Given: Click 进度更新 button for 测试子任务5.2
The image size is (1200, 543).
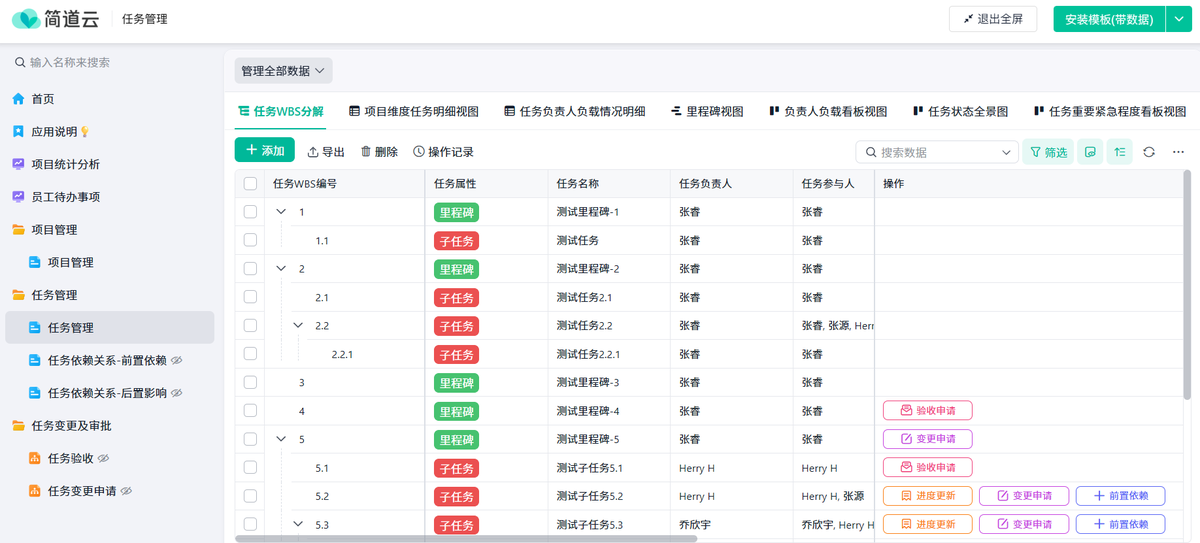Looking at the screenshot, I should click(x=927, y=496).
